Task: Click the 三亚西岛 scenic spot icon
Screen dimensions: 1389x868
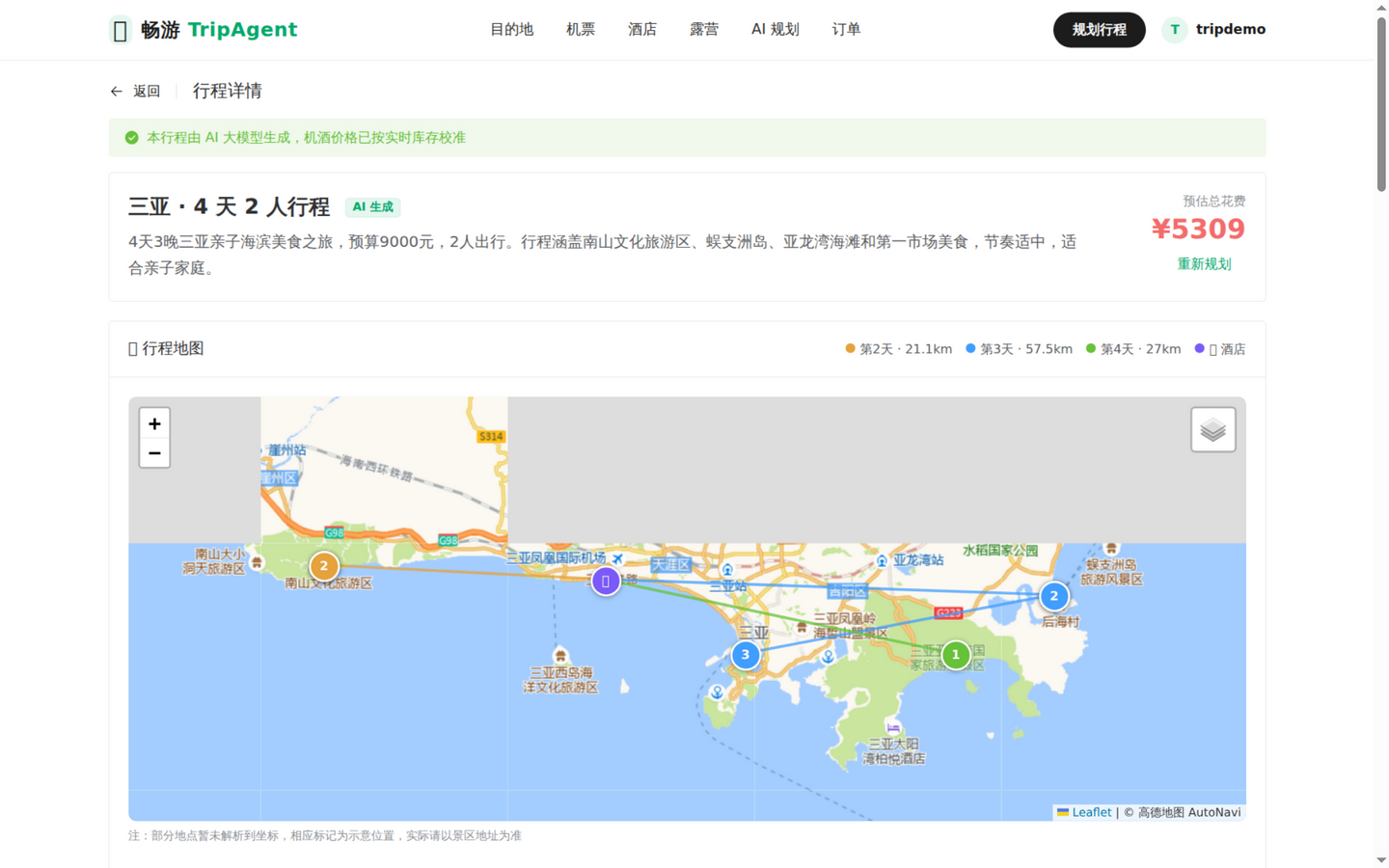Action: point(560,655)
